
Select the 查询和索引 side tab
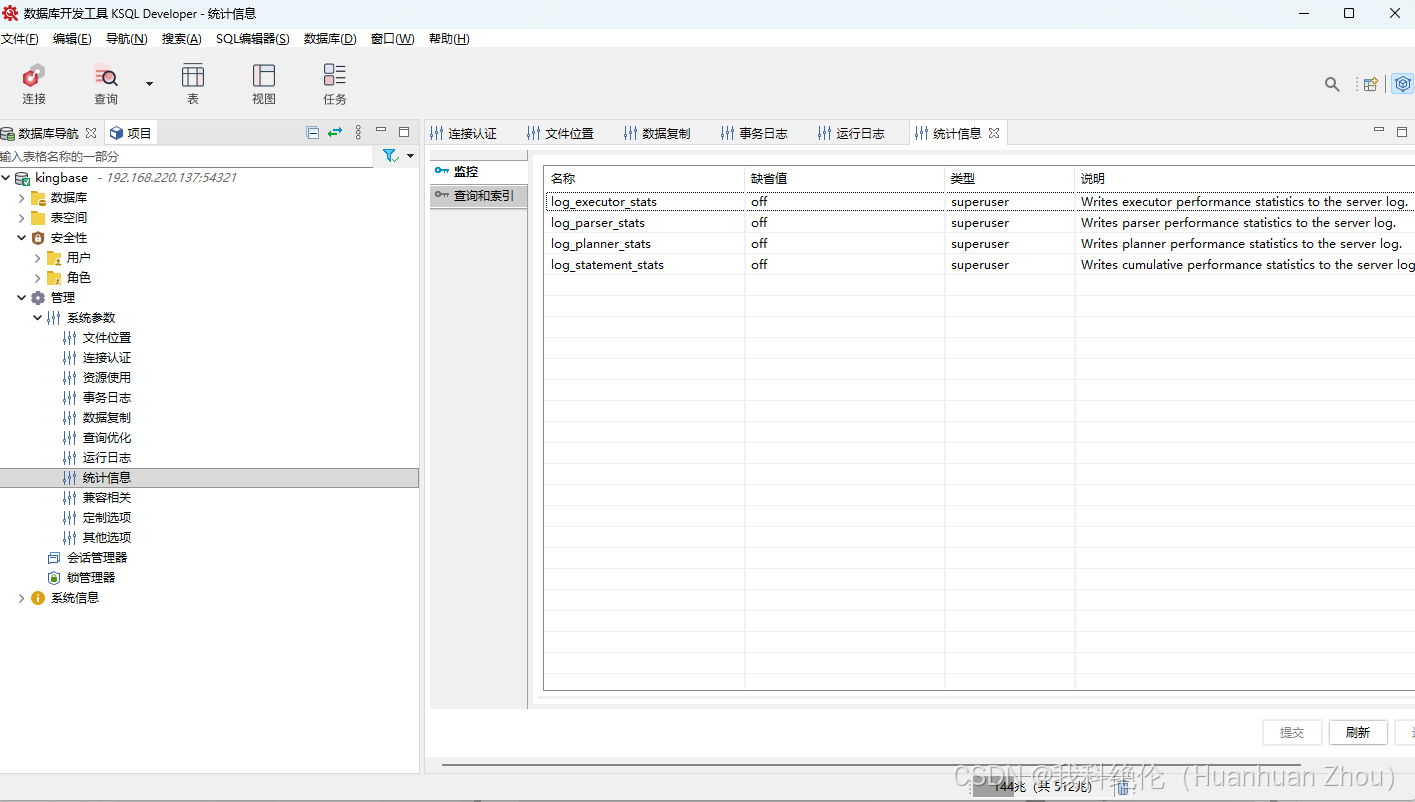[x=478, y=196]
